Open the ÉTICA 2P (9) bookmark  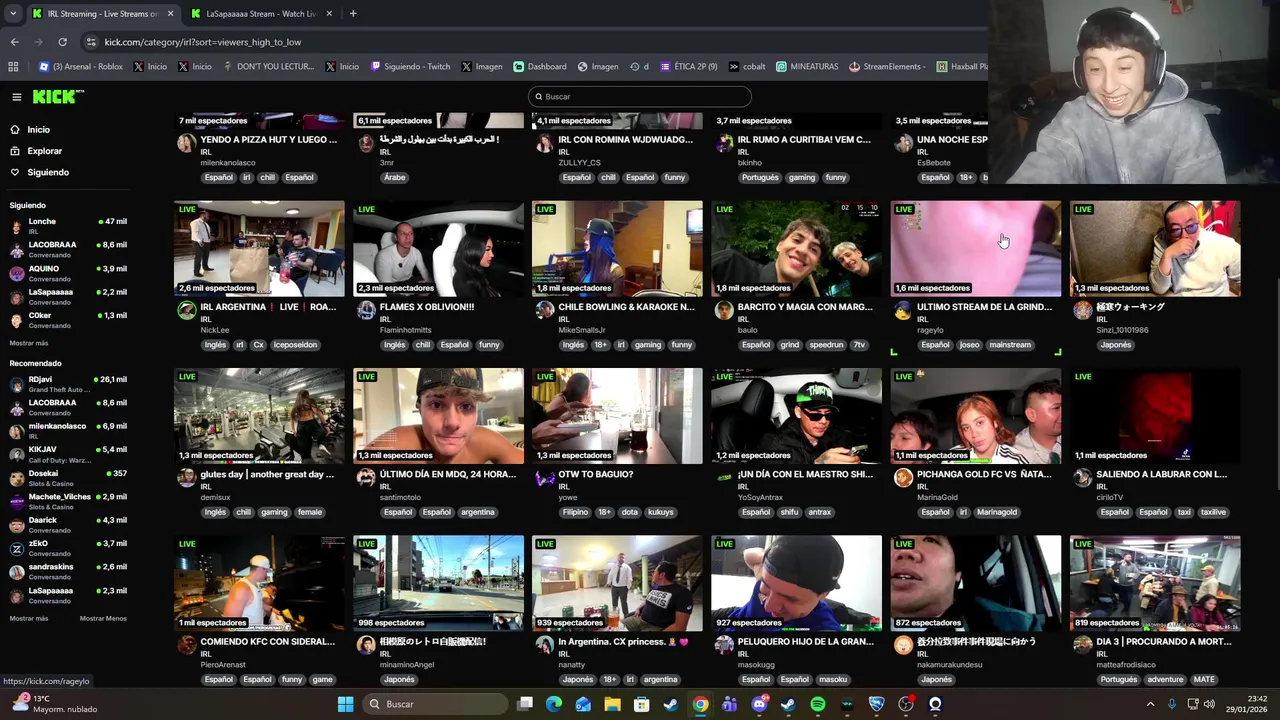(x=688, y=67)
